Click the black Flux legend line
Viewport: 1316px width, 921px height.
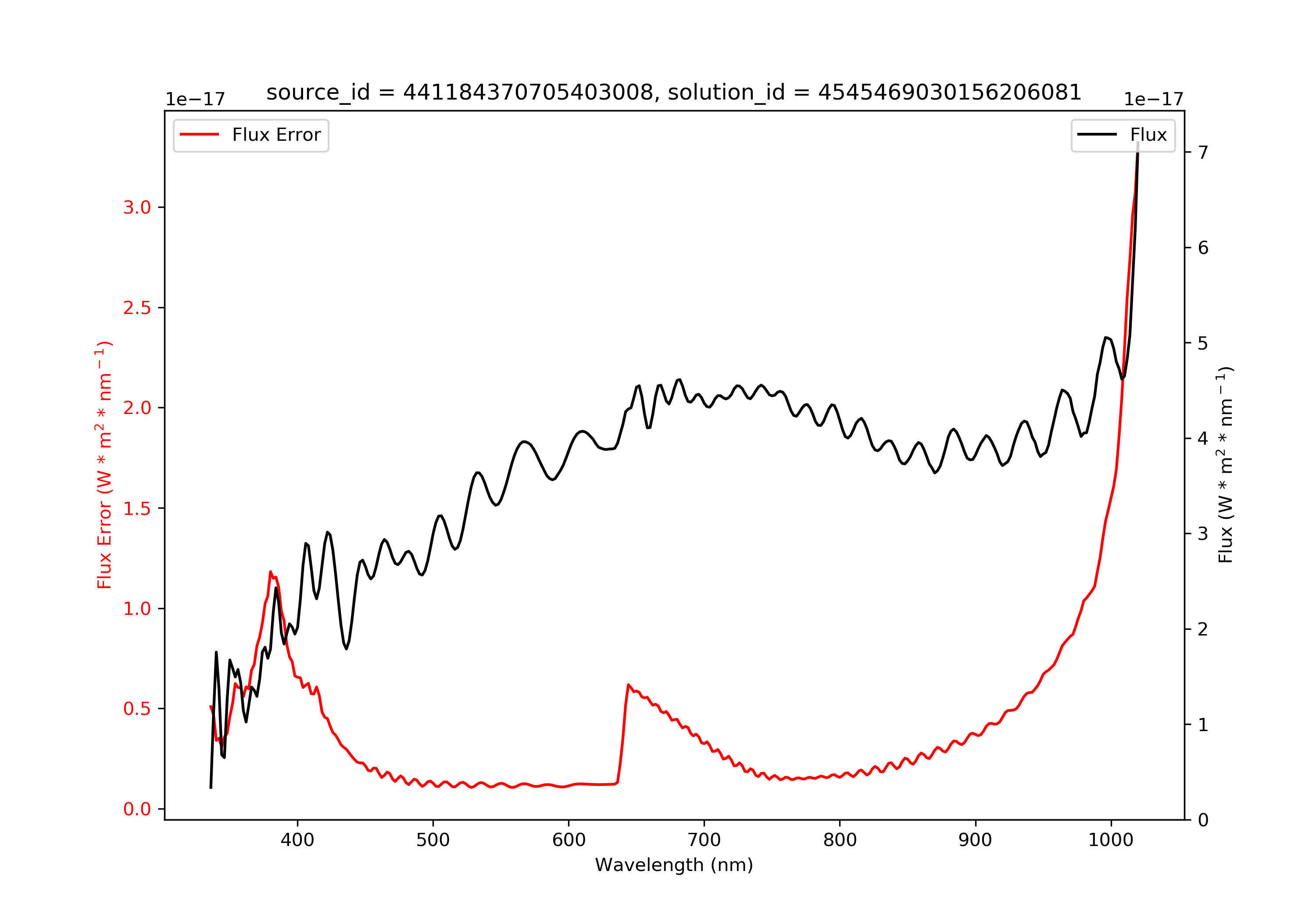coord(1097,135)
